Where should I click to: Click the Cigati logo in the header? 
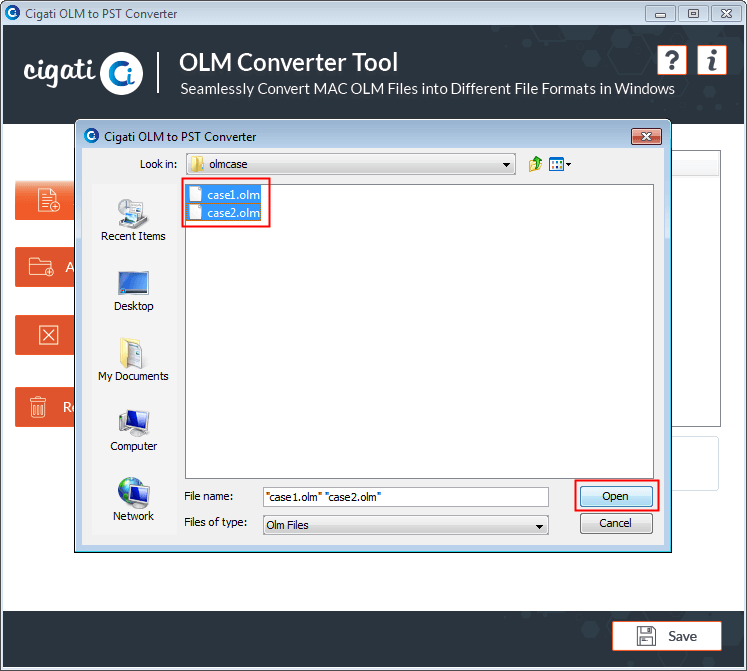pyautogui.click(x=84, y=73)
